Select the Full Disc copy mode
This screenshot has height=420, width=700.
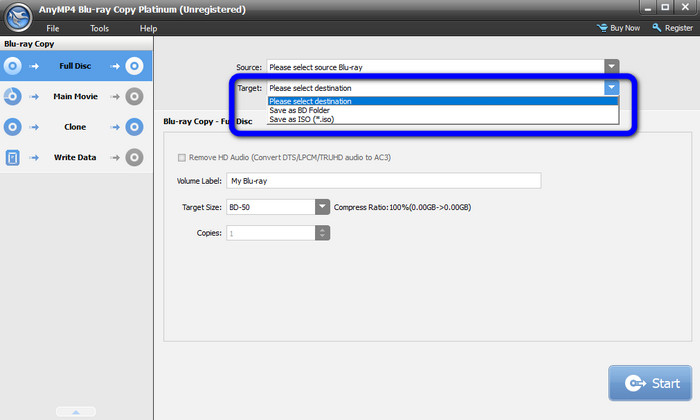pyautogui.click(x=76, y=66)
